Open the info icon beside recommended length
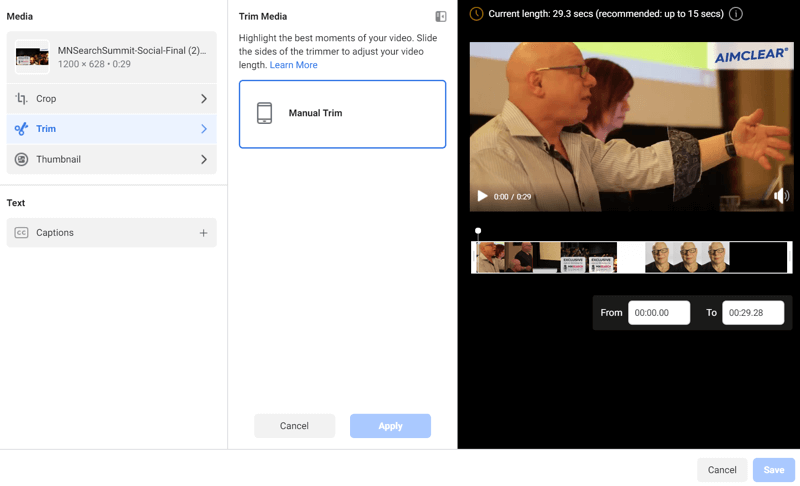The width and height of the screenshot is (800, 486). (x=736, y=14)
